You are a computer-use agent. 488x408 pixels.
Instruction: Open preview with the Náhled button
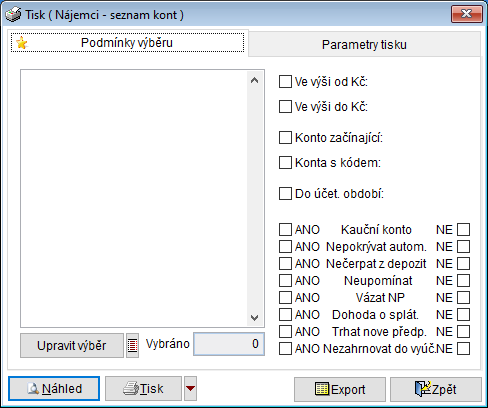click(x=54, y=389)
